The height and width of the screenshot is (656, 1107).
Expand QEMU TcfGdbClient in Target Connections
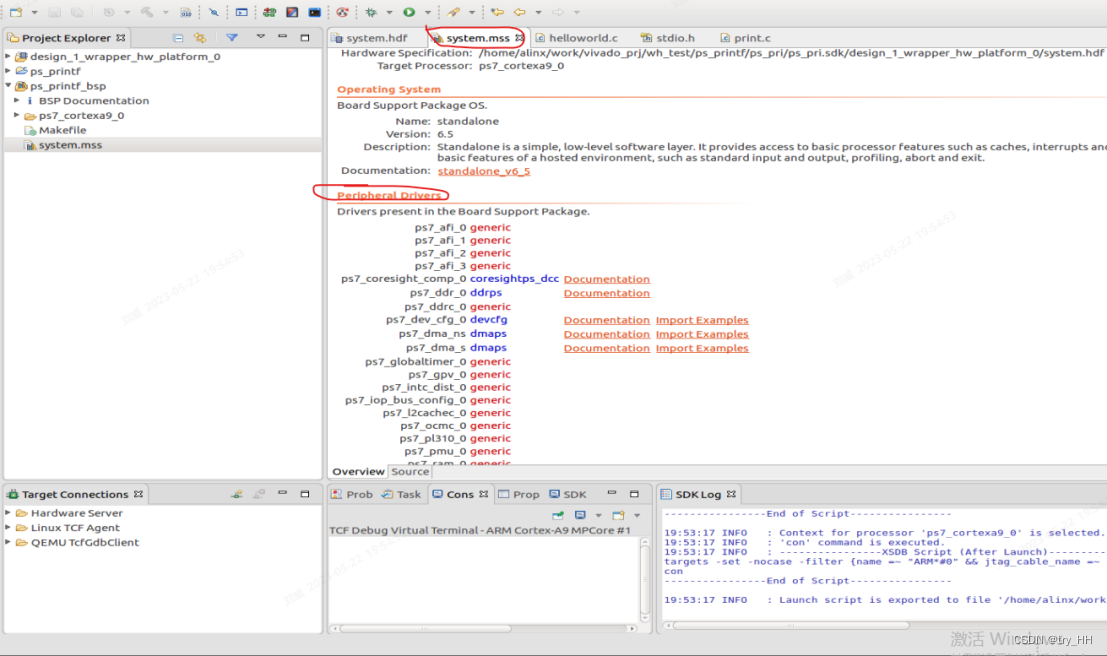8,542
